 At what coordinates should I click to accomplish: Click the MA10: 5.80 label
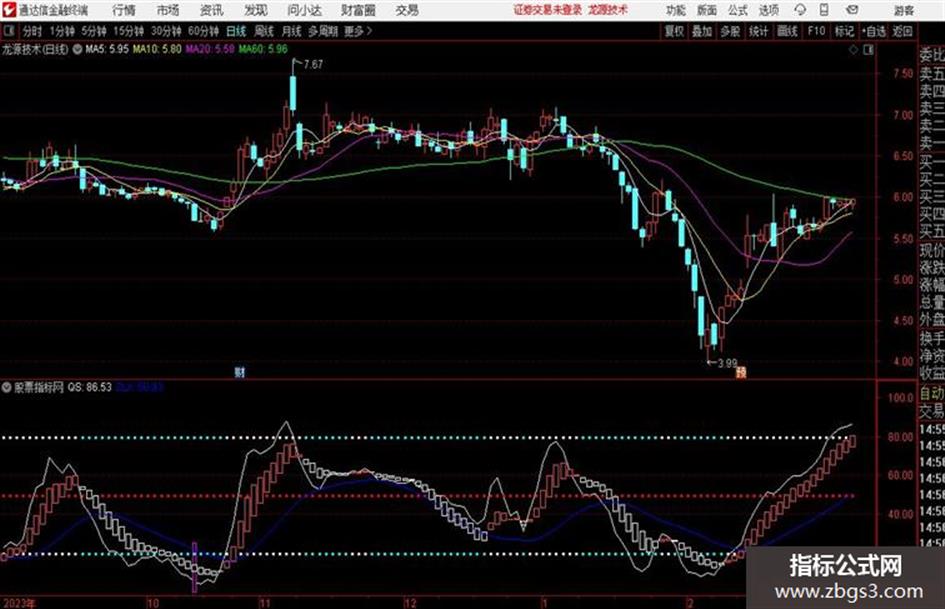pyautogui.click(x=157, y=49)
